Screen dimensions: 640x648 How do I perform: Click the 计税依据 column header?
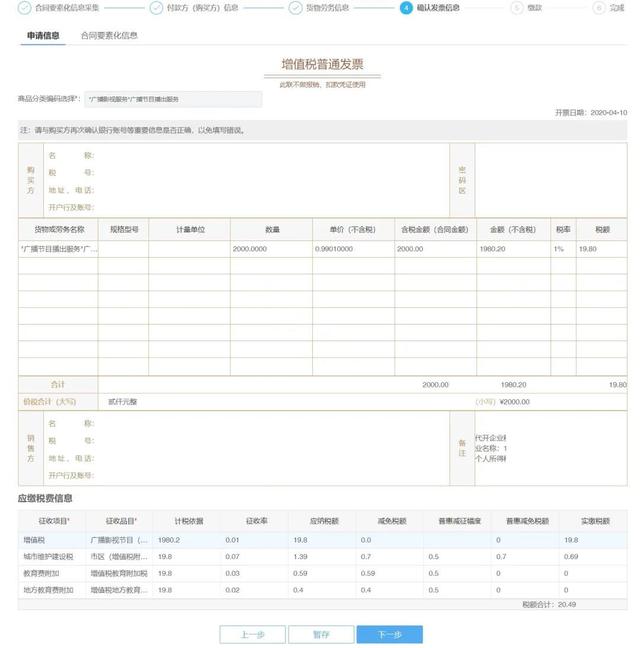[189, 521]
